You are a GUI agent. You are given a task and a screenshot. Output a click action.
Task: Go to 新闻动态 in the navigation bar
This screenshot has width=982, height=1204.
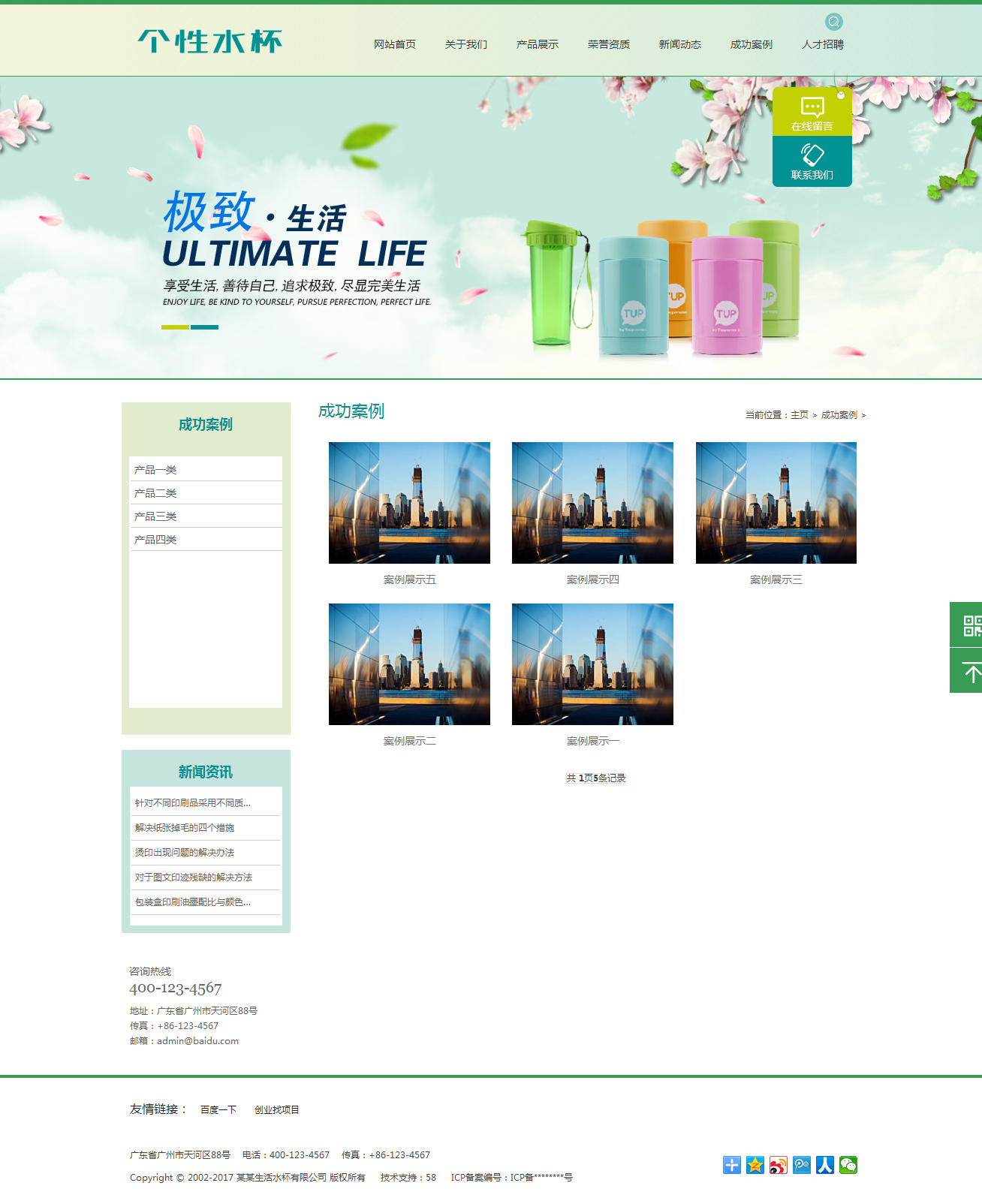(x=679, y=44)
